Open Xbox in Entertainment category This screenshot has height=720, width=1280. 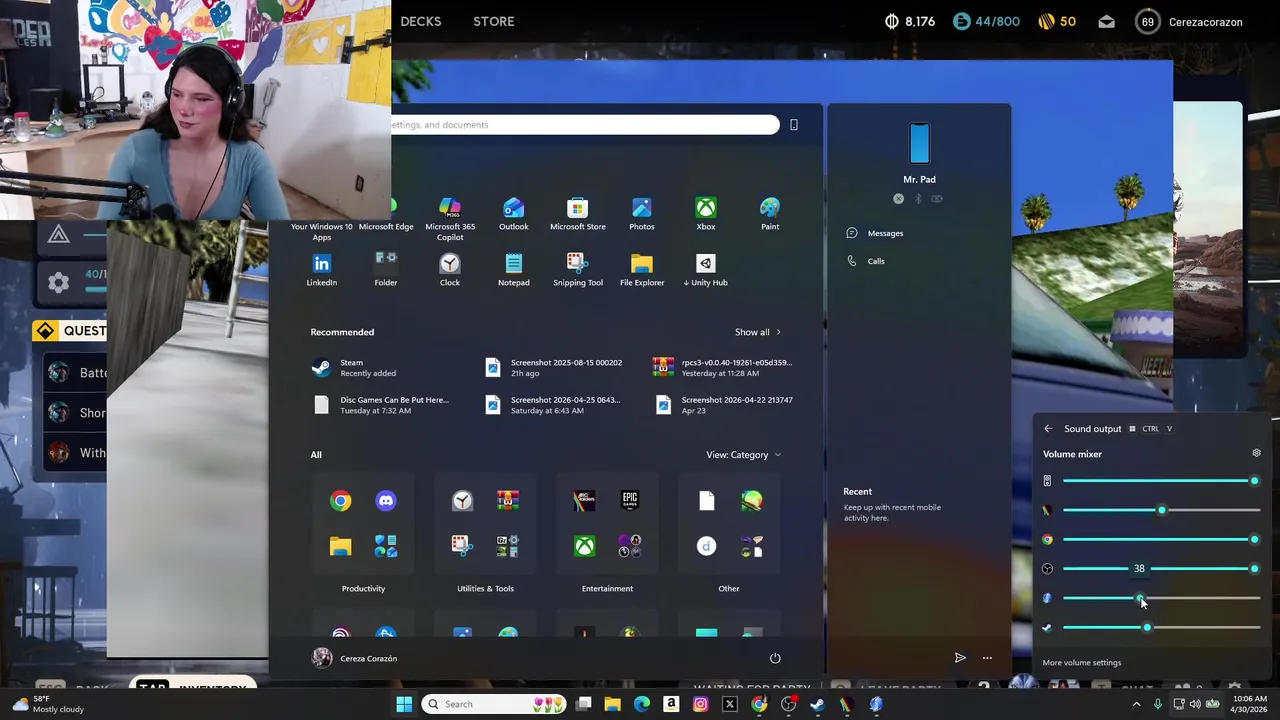point(585,546)
